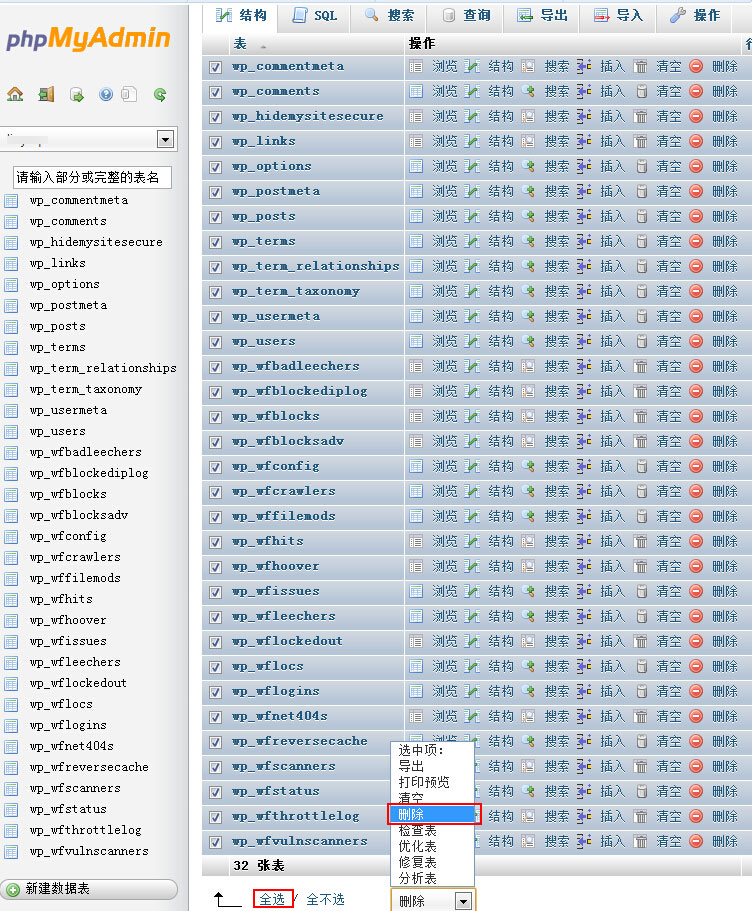Open the query window icon

click(x=77, y=95)
